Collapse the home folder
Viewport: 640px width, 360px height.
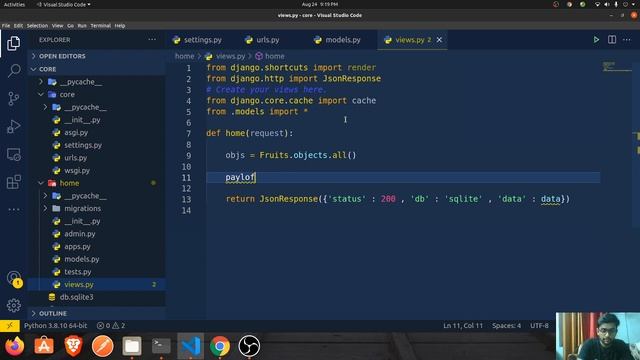[x=97, y=183]
